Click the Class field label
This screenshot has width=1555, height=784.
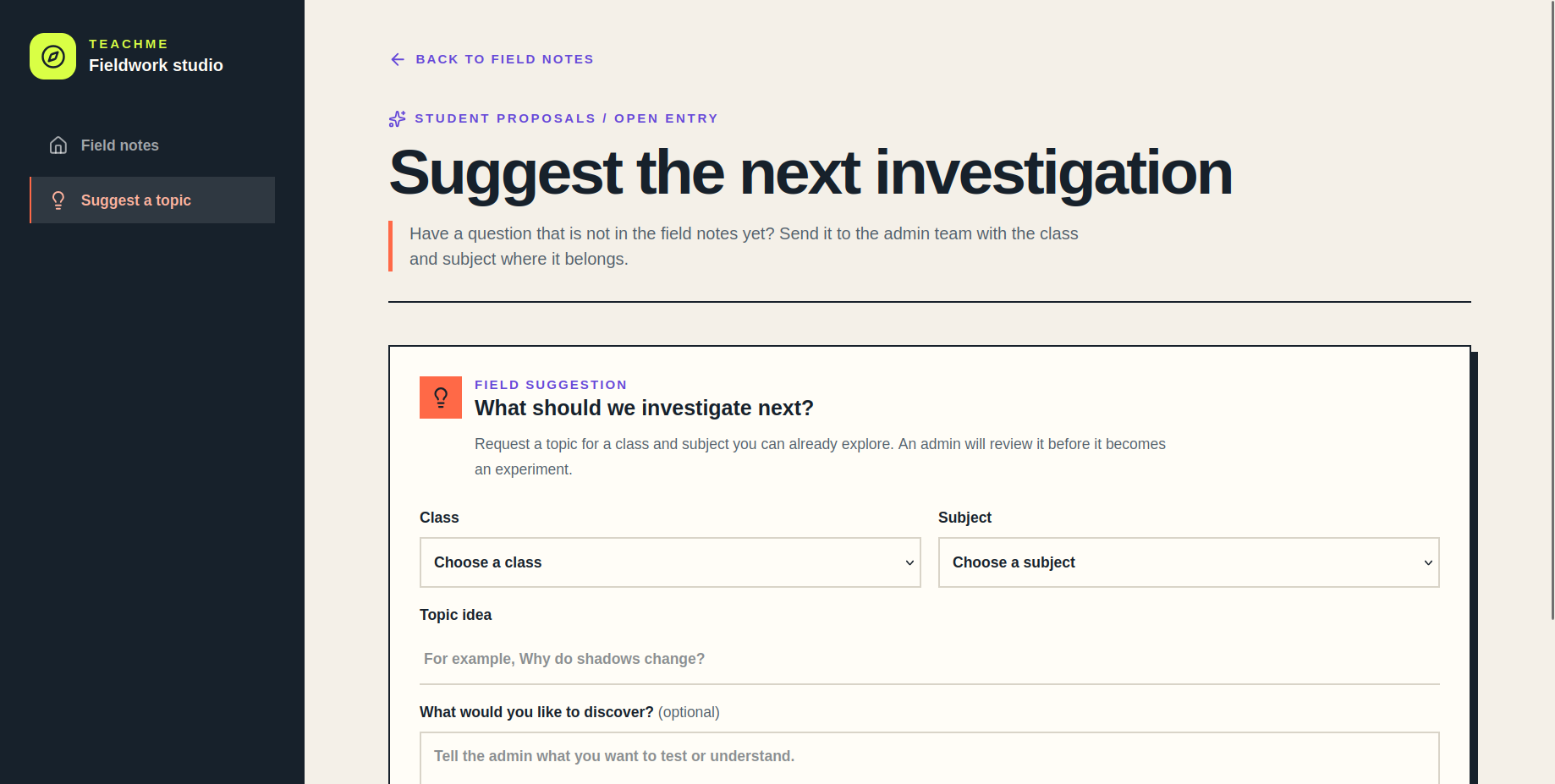point(439,518)
